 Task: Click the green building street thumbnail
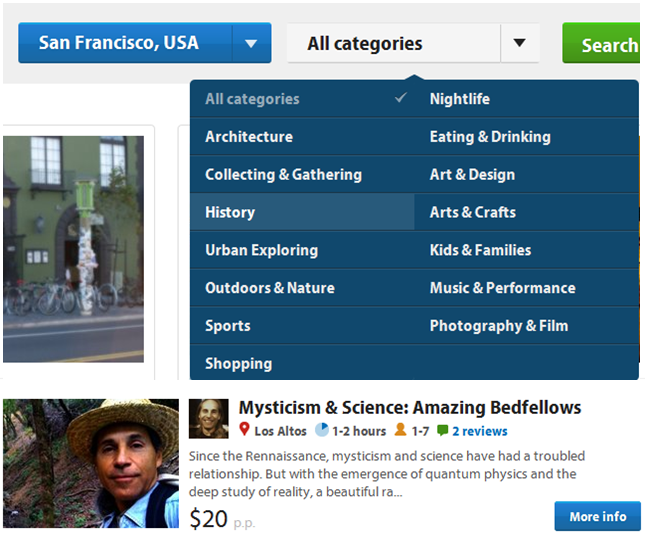pos(73,248)
